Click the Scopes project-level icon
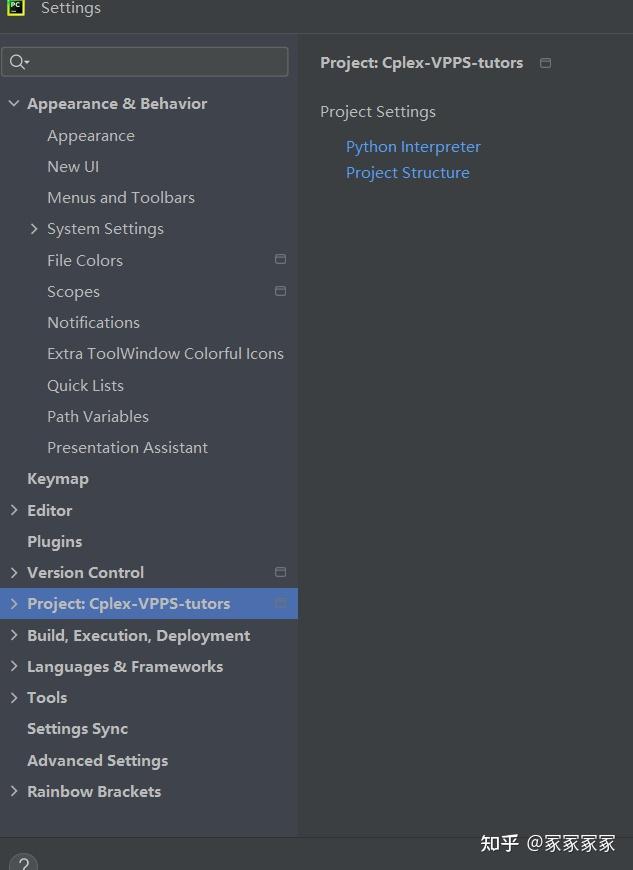 [280, 291]
